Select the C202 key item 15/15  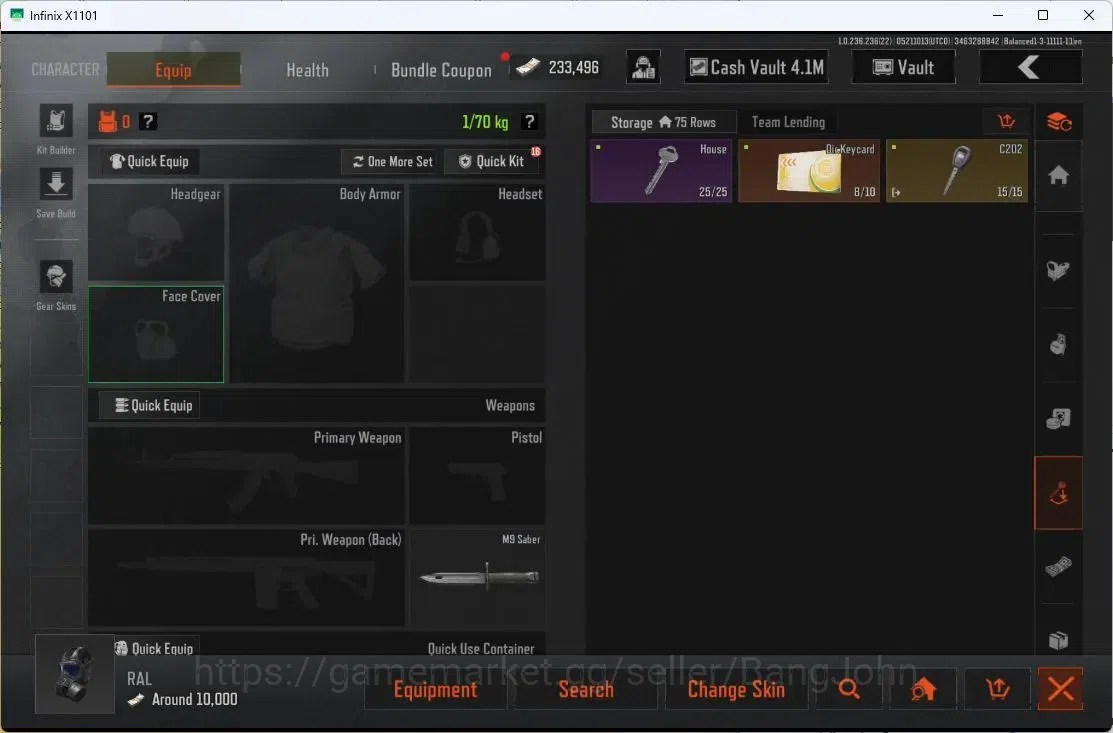pos(957,170)
